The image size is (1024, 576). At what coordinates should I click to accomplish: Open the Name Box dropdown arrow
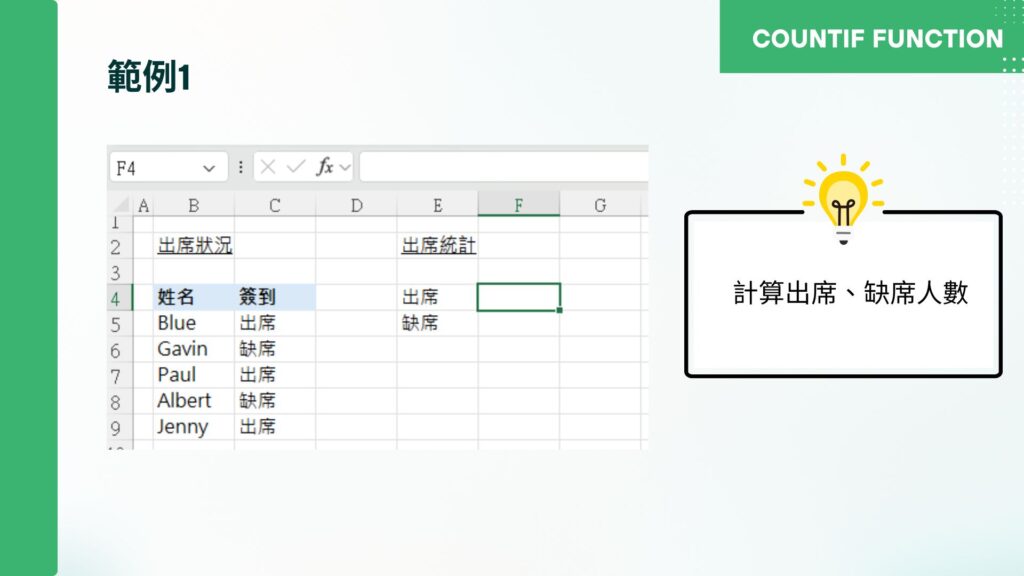click(209, 168)
